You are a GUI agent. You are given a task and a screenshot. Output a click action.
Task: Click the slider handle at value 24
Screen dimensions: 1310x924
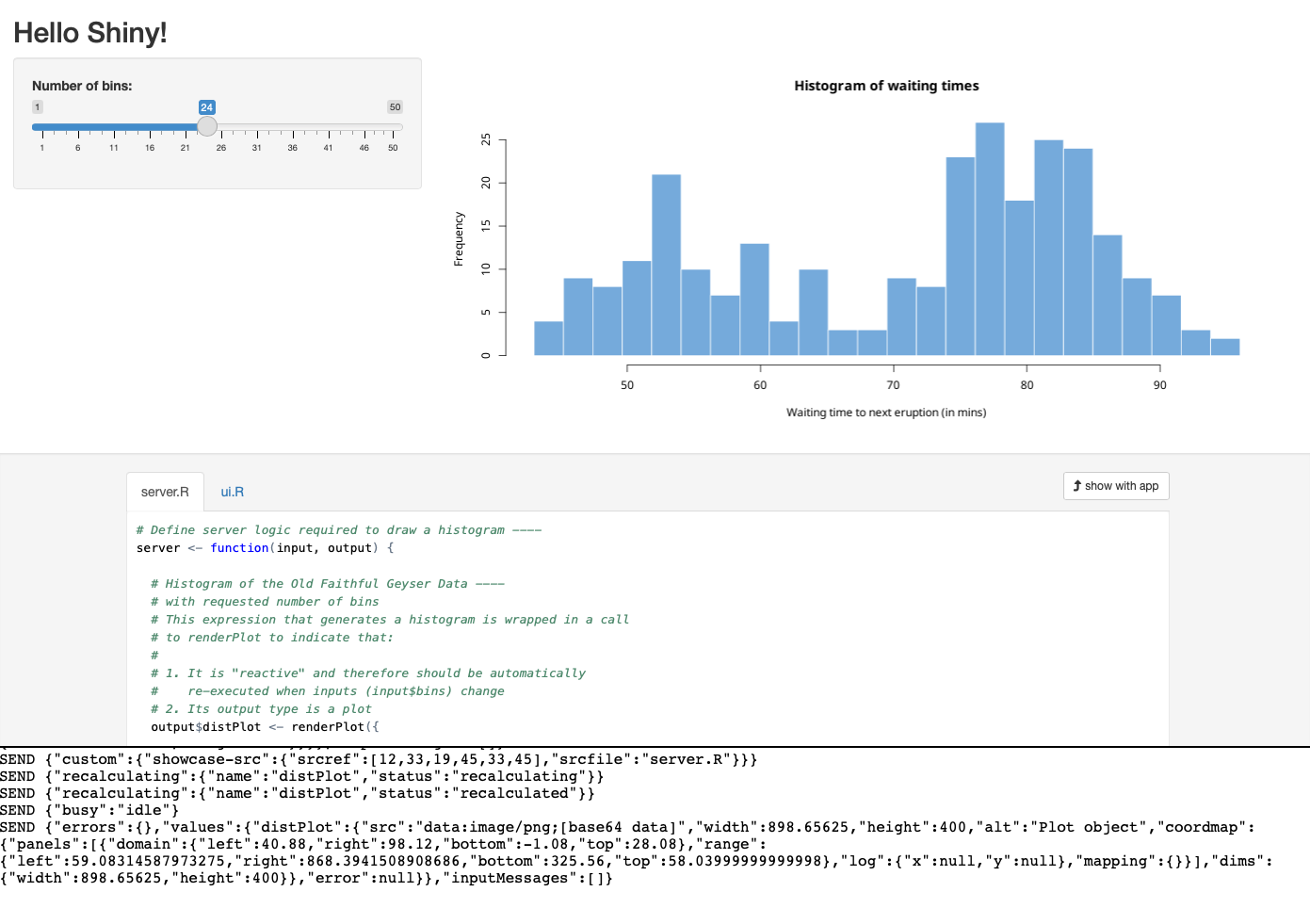[x=207, y=126]
